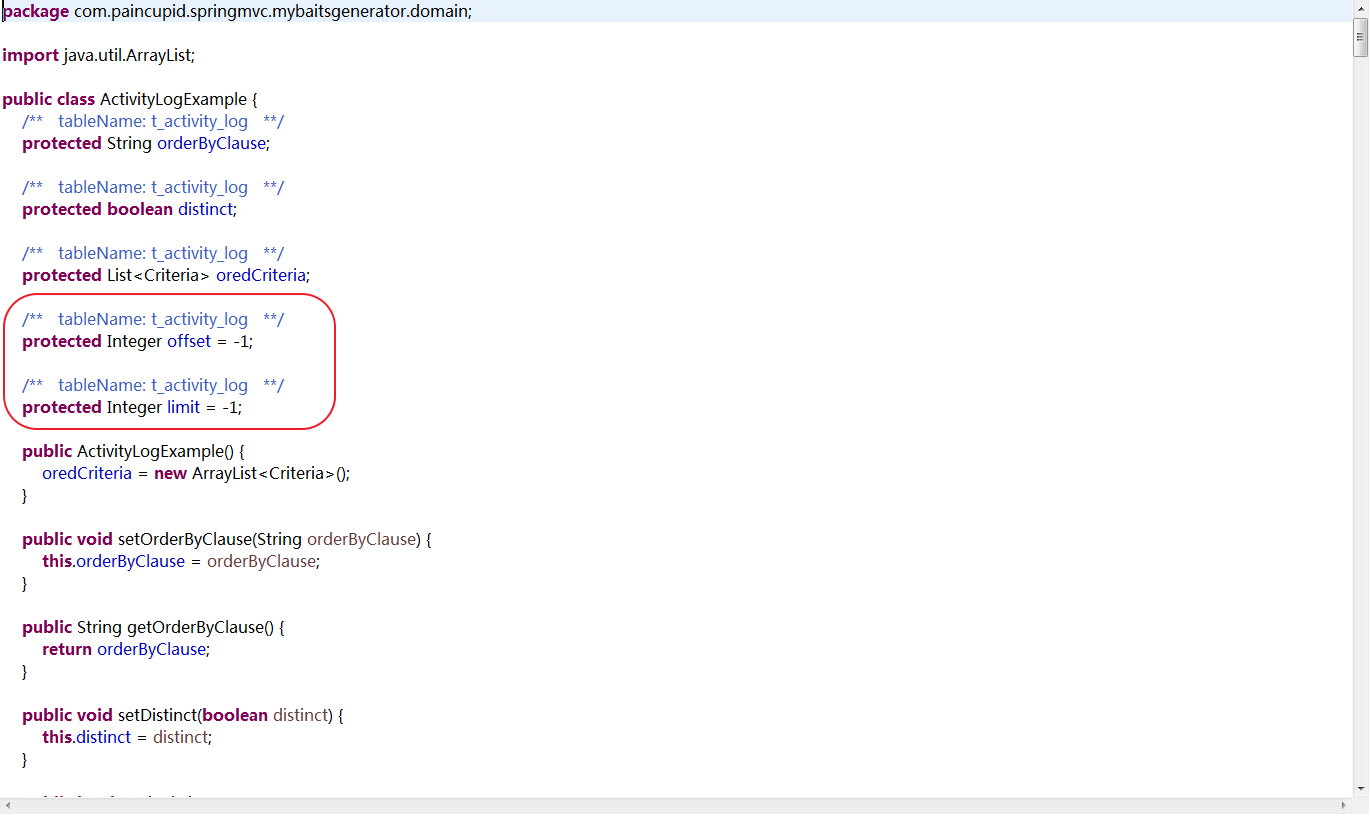Click 'public class ActivityLogExample {' declaration
This screenshot has height=814, width=1369.
point(130,99)
